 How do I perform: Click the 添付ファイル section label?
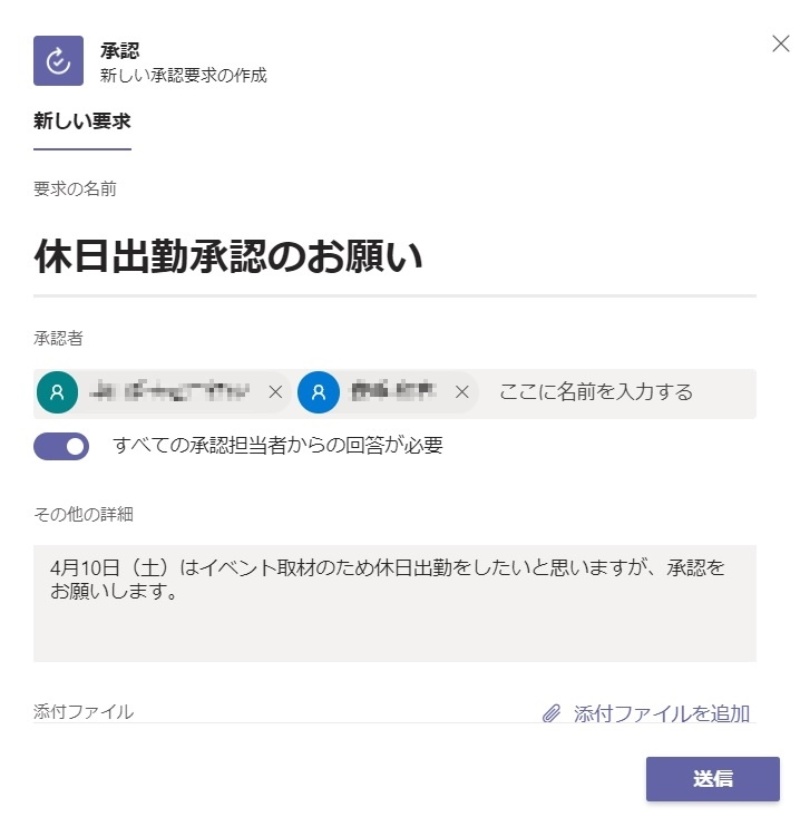[x=83, y=712]
